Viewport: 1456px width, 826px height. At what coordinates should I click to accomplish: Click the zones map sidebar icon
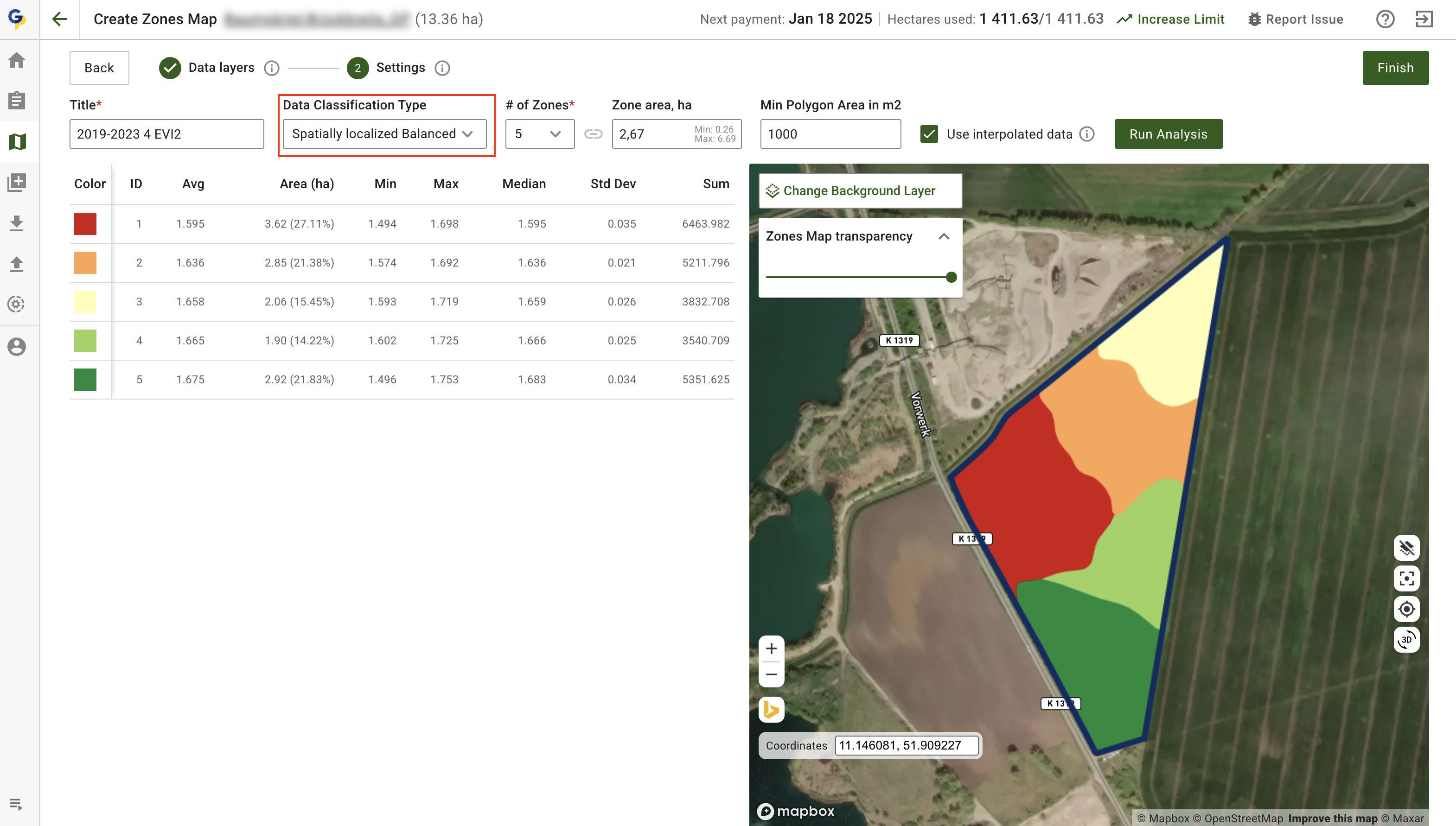tap(17, 141)
